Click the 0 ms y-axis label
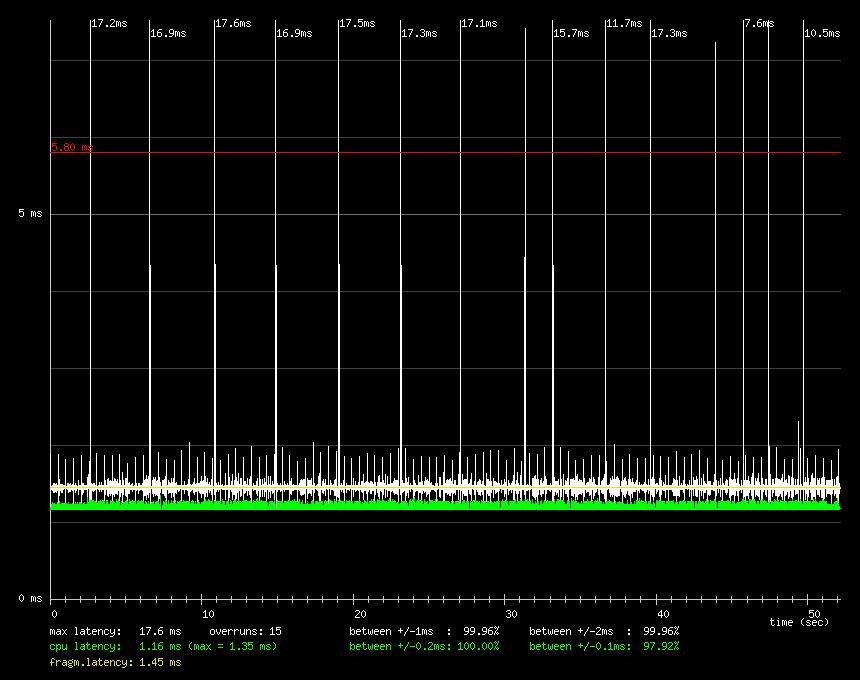Screen dimensions: 860x680 30,598
